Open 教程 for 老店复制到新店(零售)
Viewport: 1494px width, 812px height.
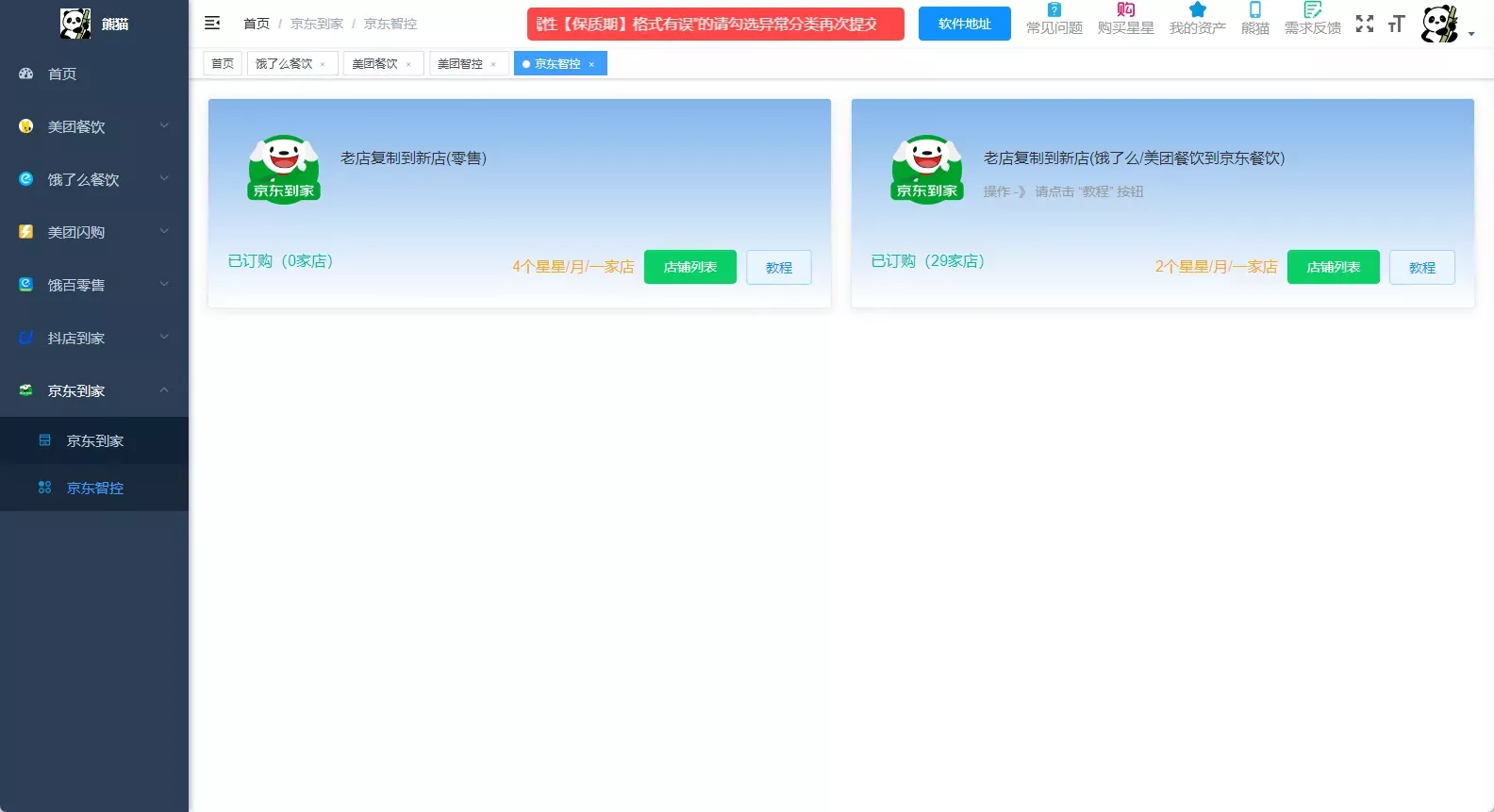[x=779, y=267]
